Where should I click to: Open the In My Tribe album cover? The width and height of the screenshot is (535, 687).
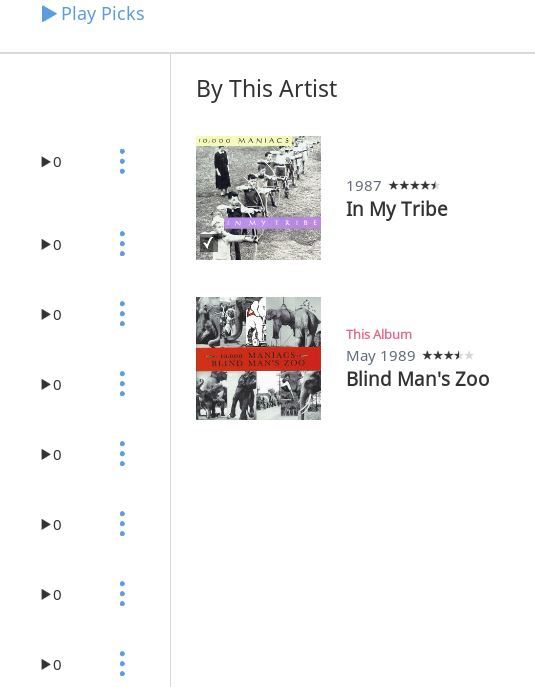pyautogui.click(x=259, y=198)
